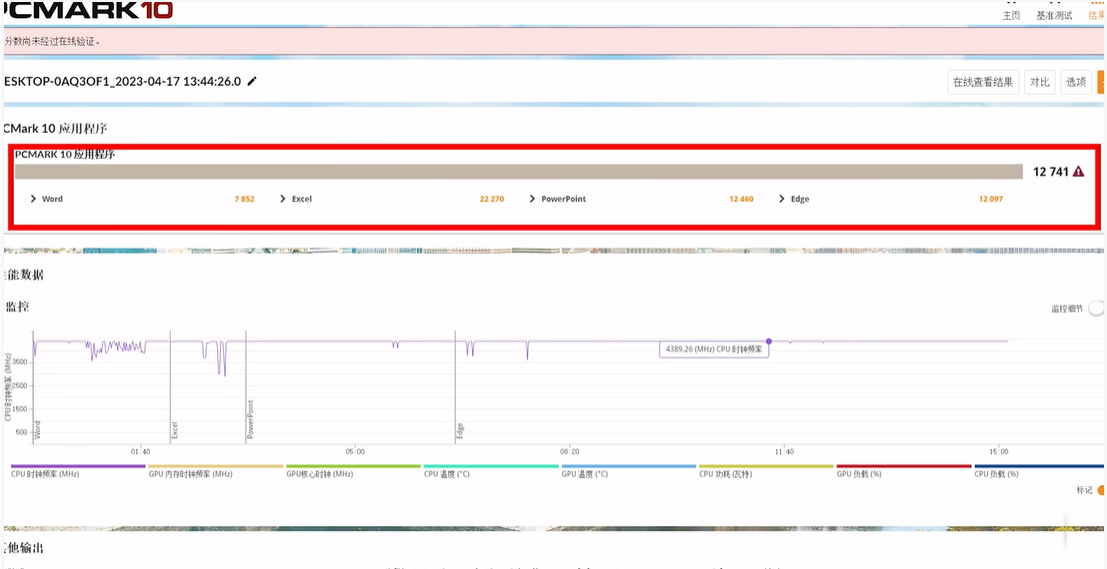Click the 01:40 time axis label

pyautogui.click(x=140, y=451)
